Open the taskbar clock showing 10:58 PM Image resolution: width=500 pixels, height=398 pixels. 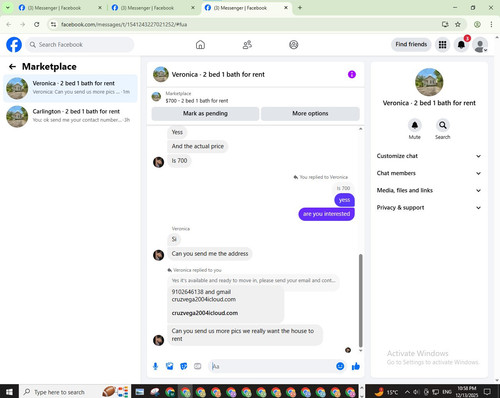[466, 392]
